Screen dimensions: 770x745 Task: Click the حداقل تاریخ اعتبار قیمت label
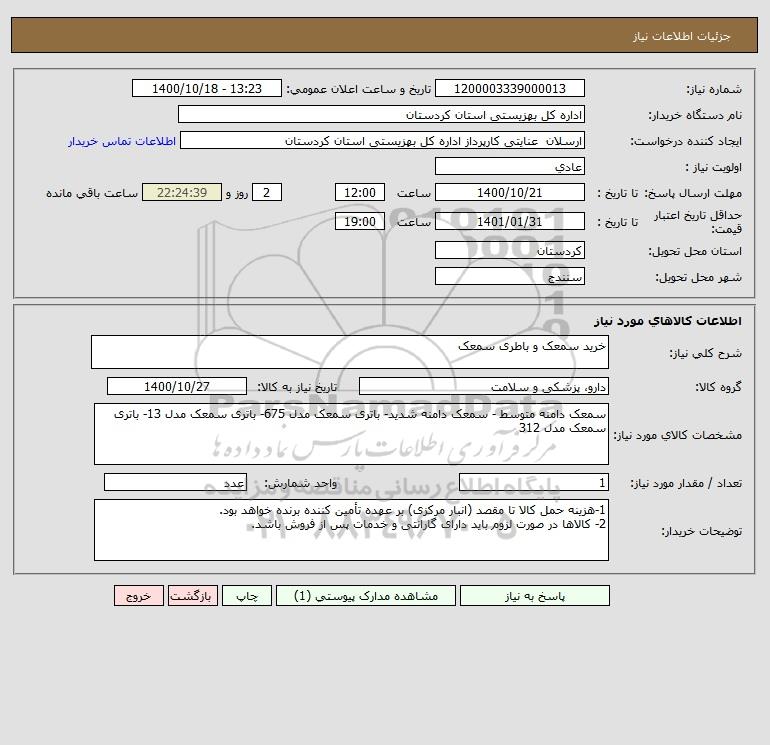coord(698,222)
